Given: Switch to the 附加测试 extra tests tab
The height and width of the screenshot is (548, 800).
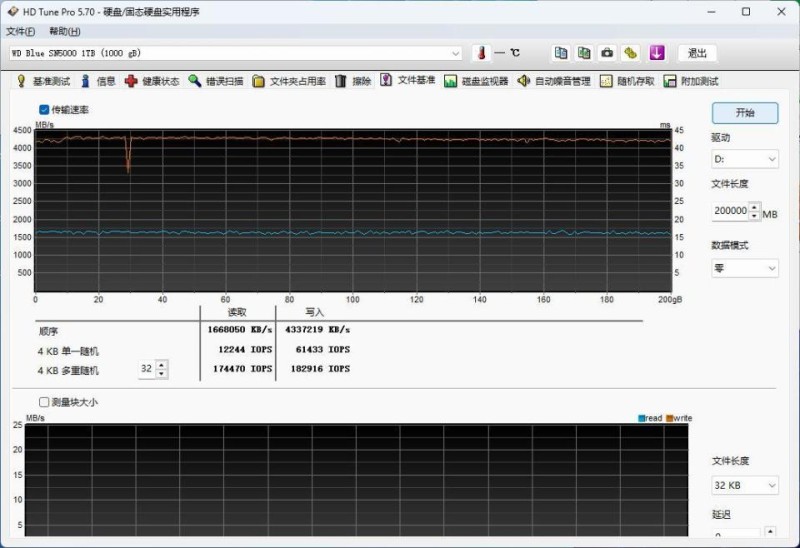Looking at the screenshot, I should click(691, 81).
